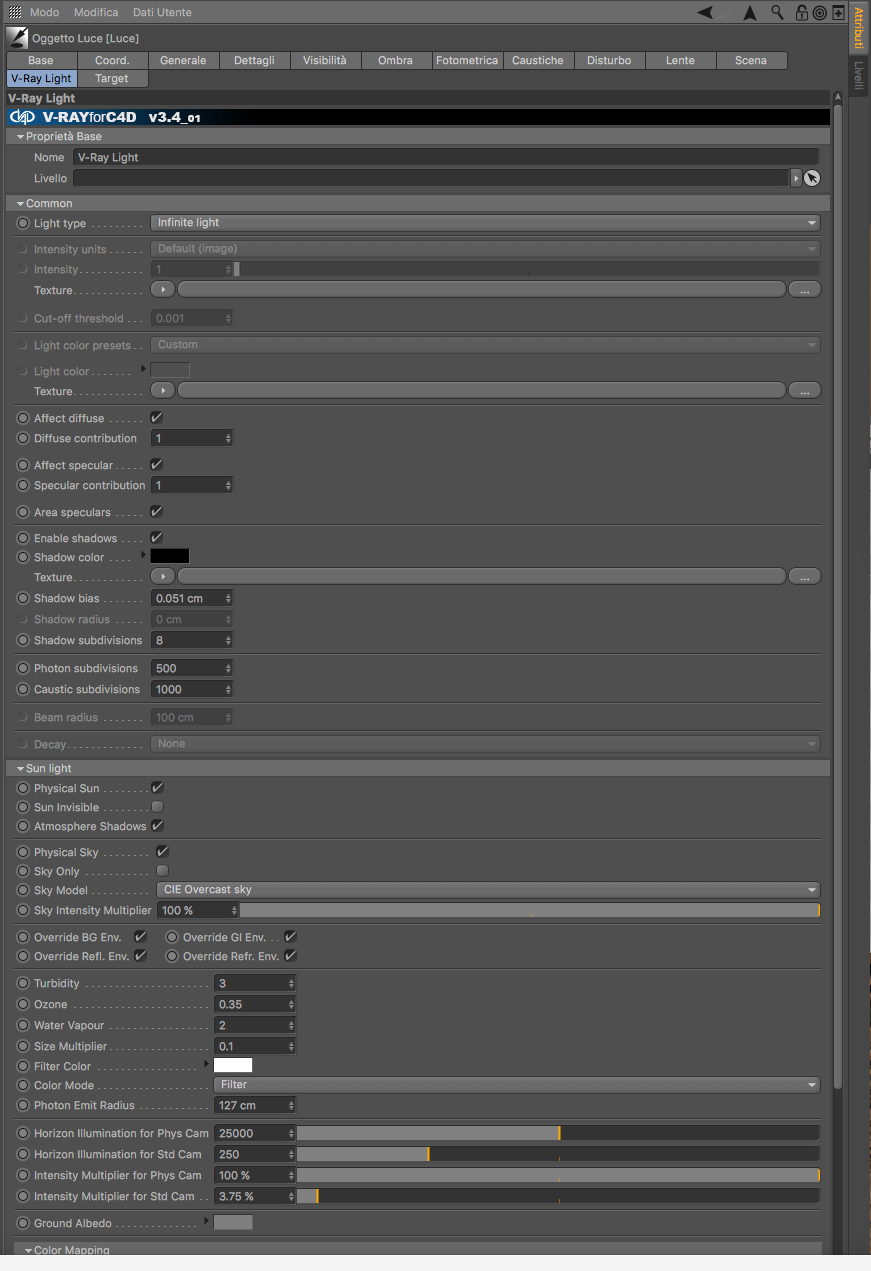Viewport: 871px width, 1271px height.
Task: Click texture arrow button under Shadow color
Action: [162, 577]
